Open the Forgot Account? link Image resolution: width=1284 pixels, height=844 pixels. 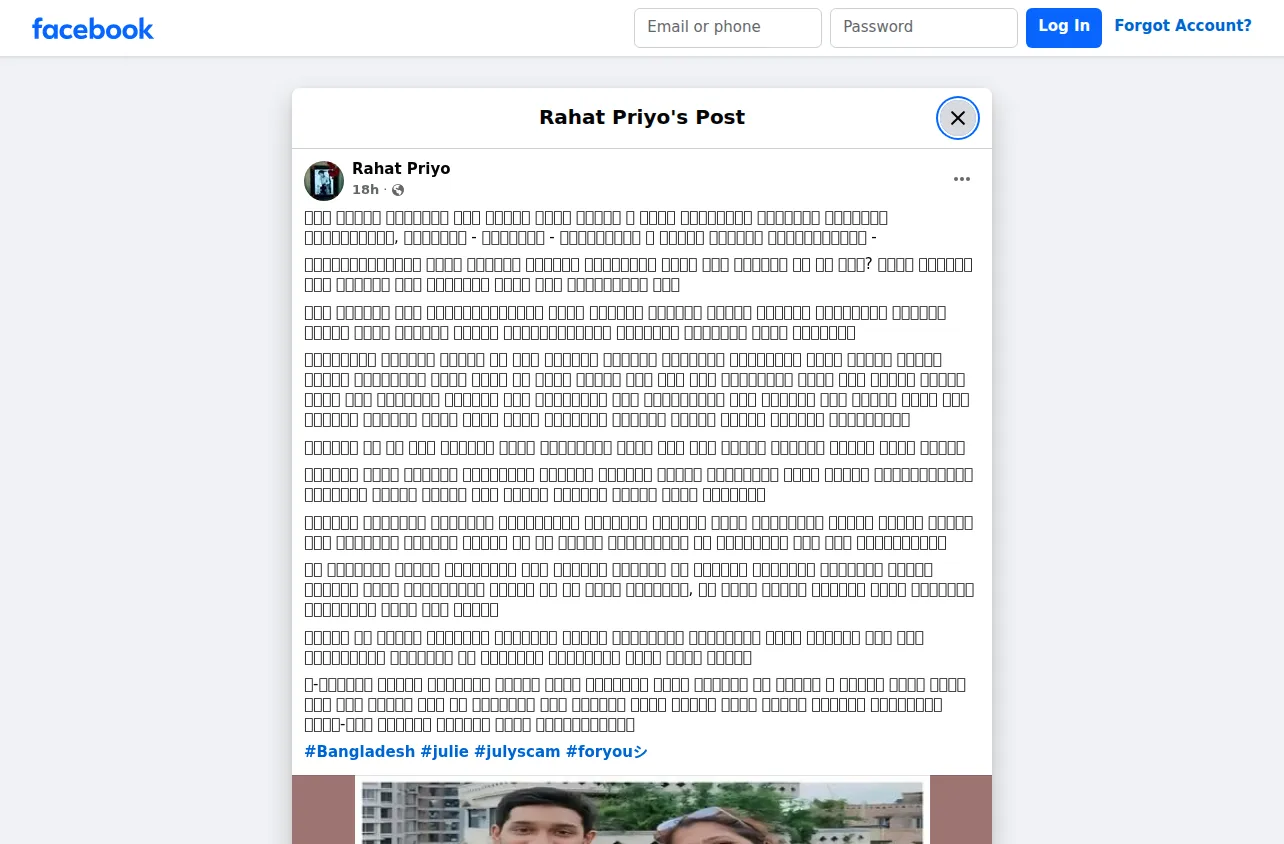coord(1183,26)
